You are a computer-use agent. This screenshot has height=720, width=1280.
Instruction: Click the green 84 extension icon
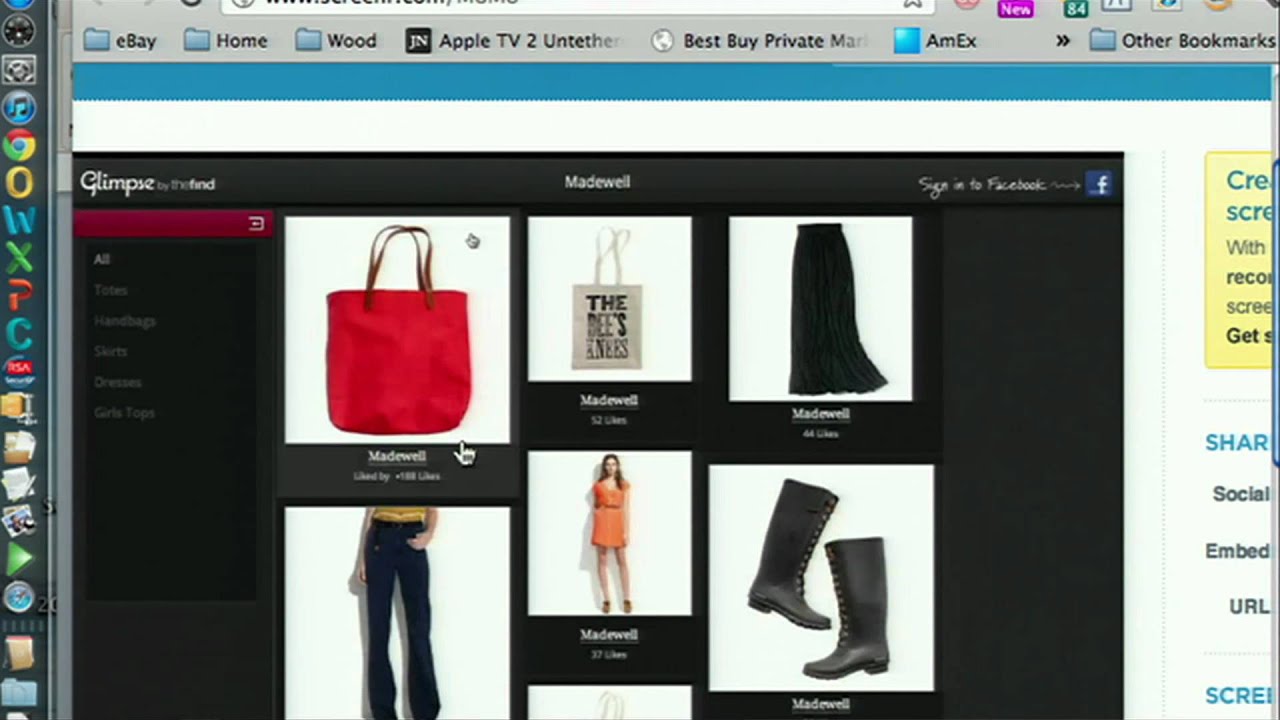tap(1076, 8)
